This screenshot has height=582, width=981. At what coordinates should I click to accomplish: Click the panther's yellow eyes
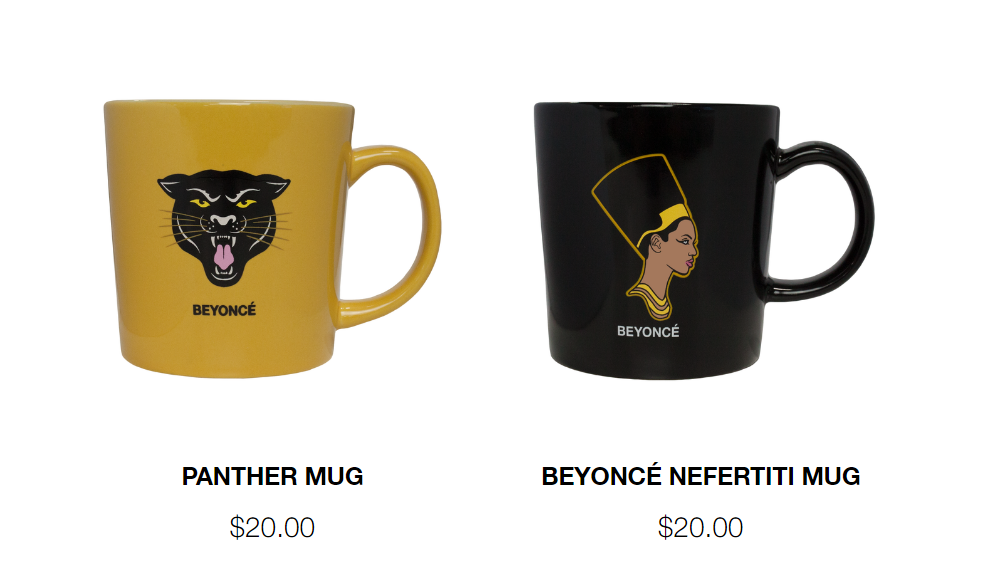click(x=223, y=203)
